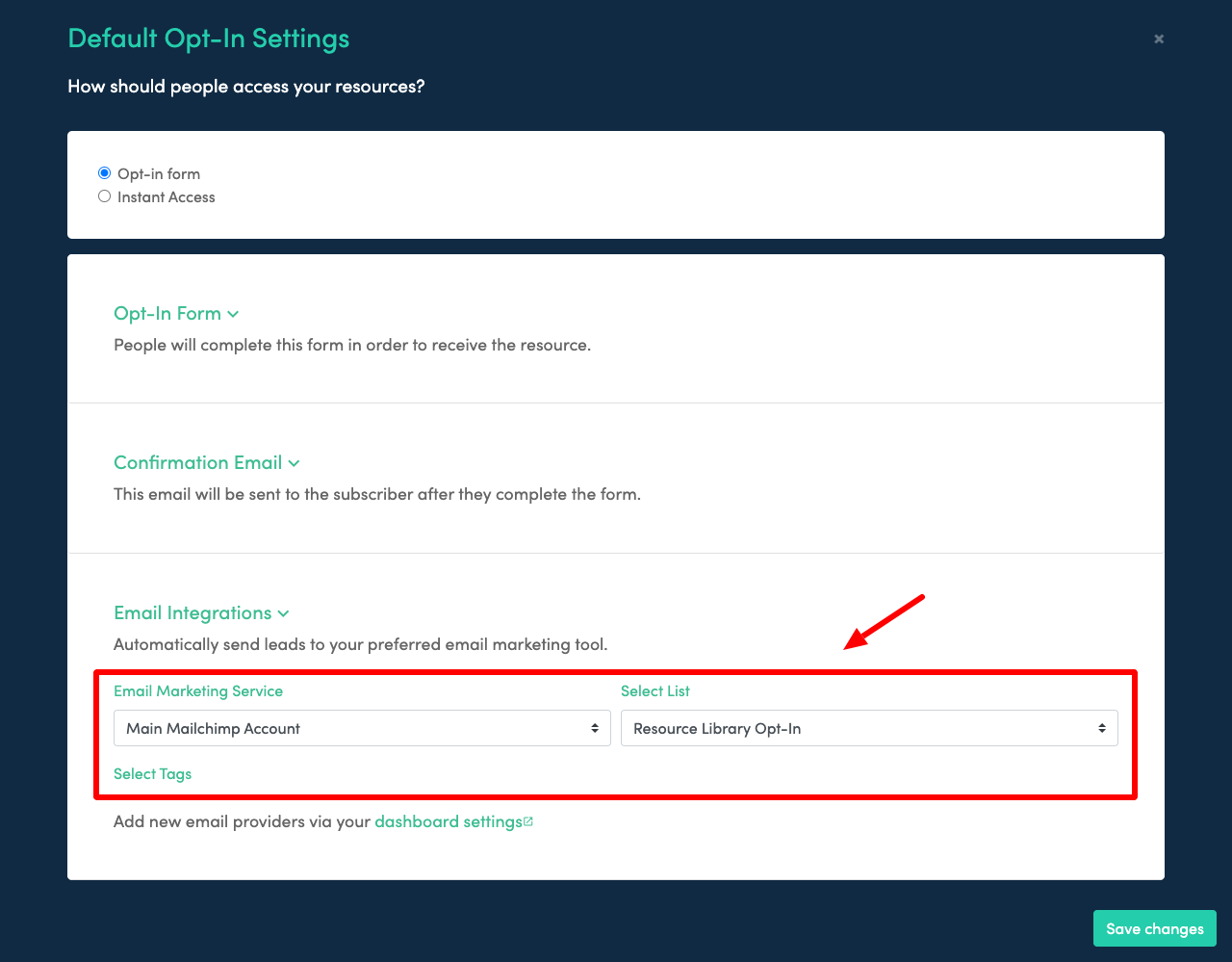The image size is (1232, 962).
Task: Click the chevron next to Confirmation Email heading
Action: tap(294, 463)
